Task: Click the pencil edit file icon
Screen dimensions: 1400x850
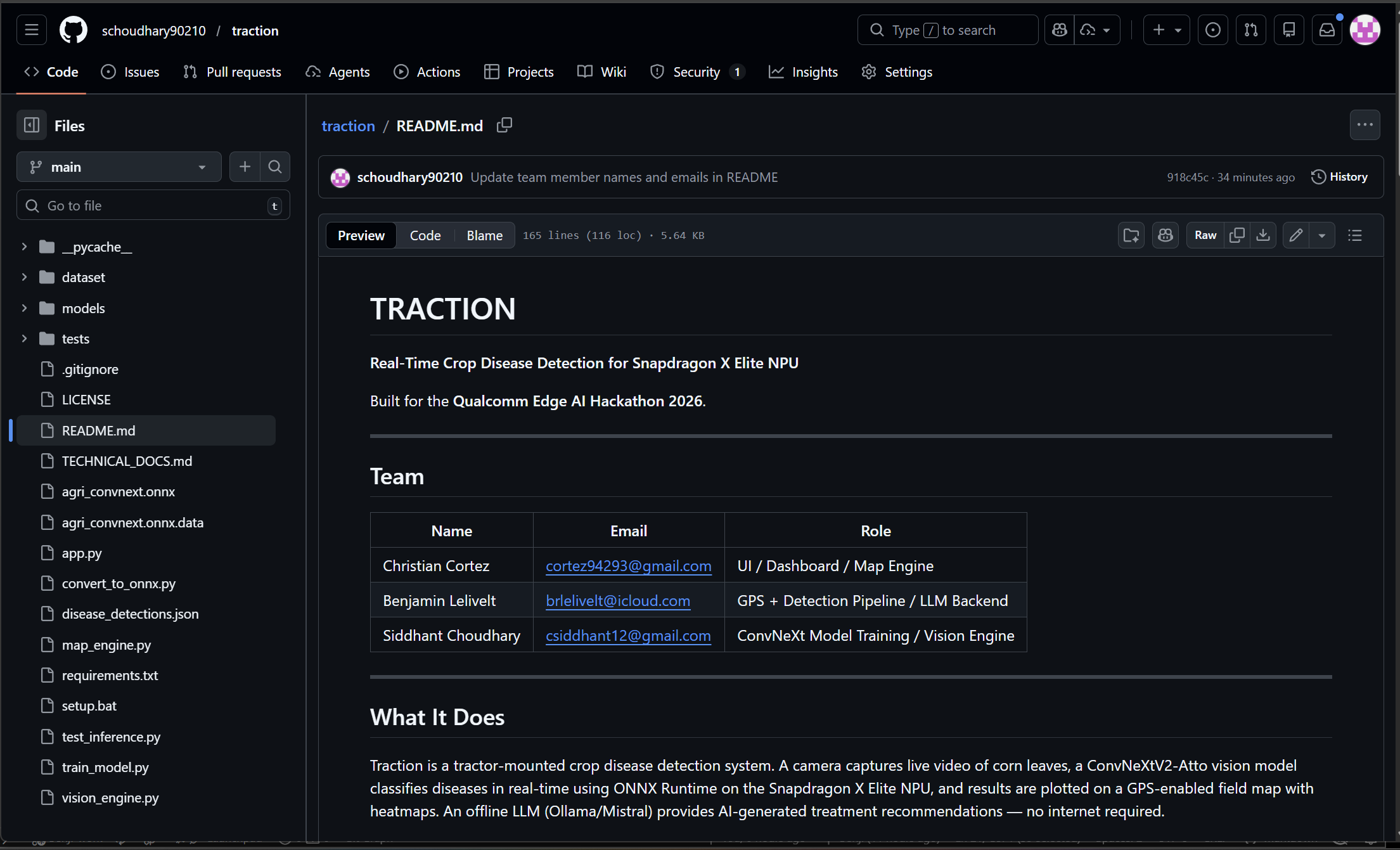Action: click(x=1295, y=235)
